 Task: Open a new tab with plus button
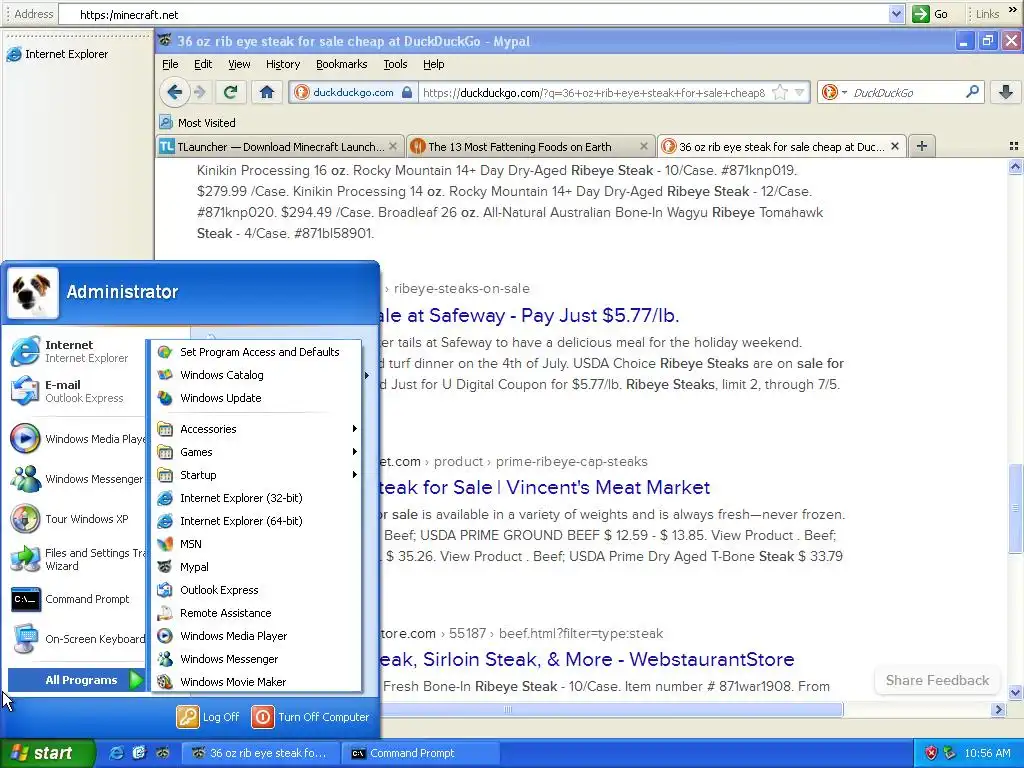click(x=921, y=146)
